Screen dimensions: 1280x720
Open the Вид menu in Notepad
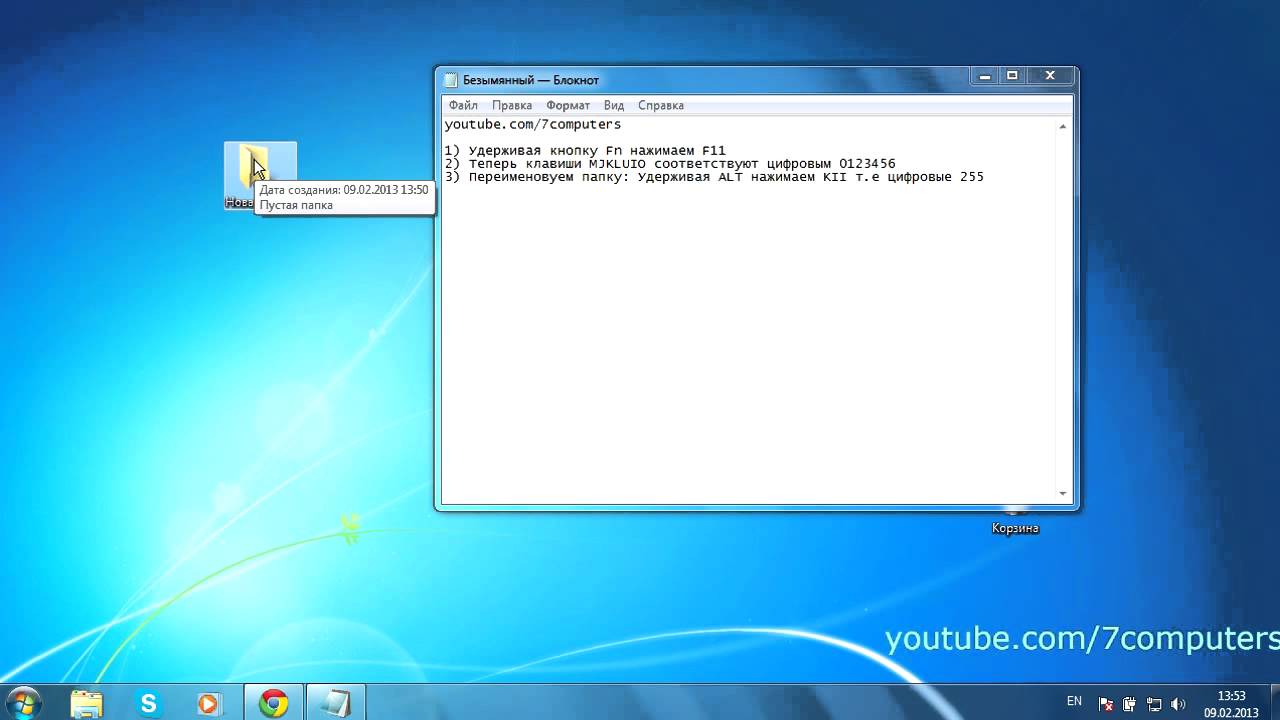click(x=614, y=105)
